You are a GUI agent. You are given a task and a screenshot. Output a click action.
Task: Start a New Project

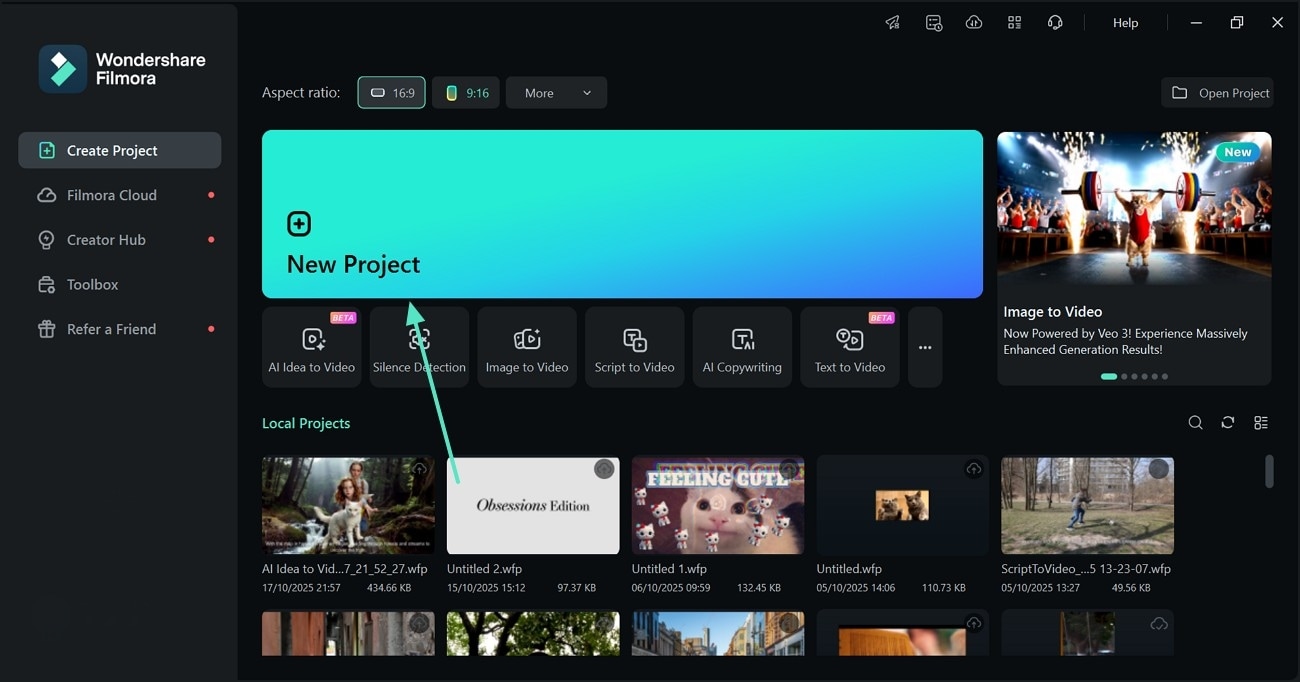(x=622, y=214)
